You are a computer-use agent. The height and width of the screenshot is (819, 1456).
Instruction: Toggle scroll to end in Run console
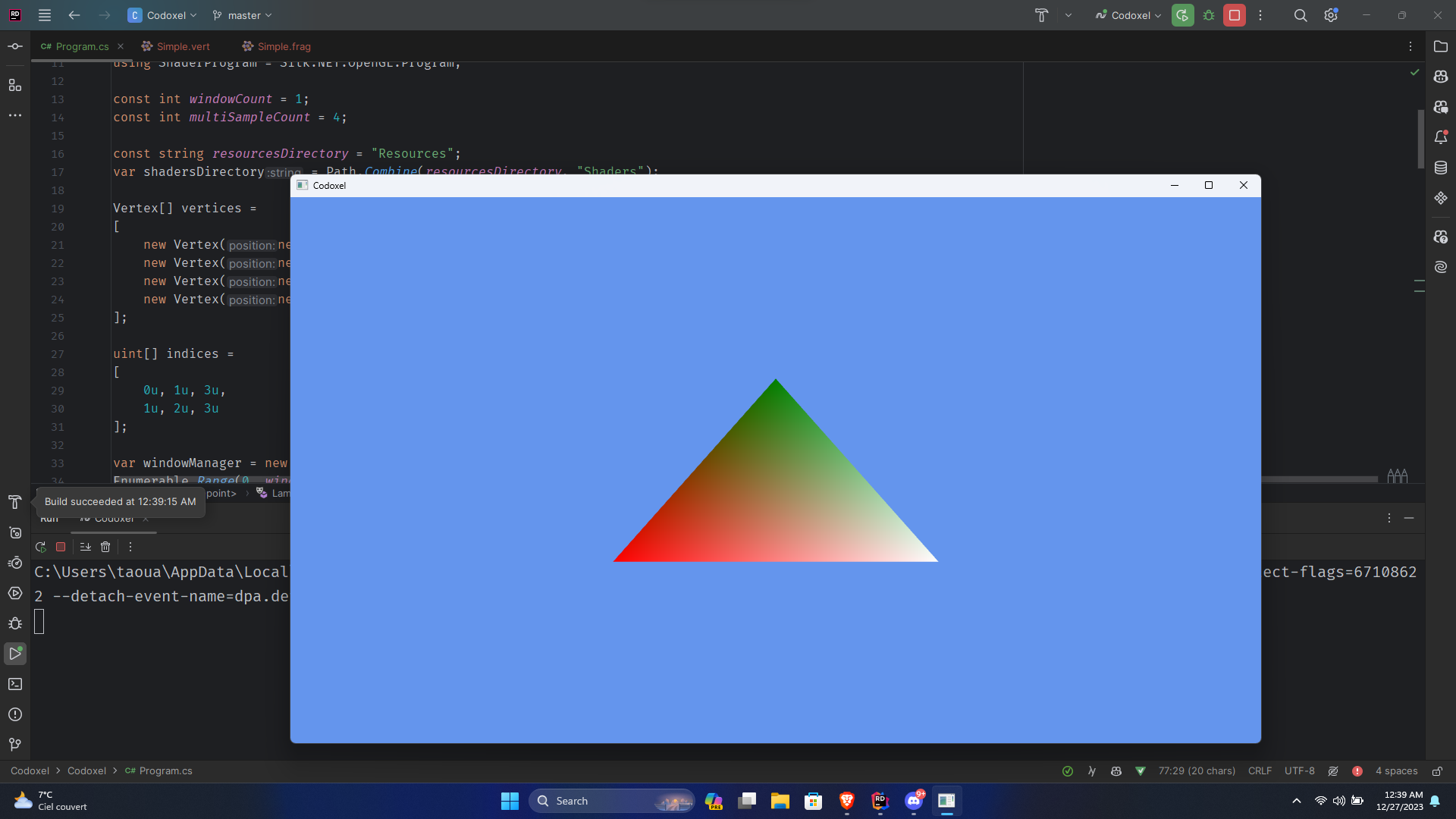85,547
